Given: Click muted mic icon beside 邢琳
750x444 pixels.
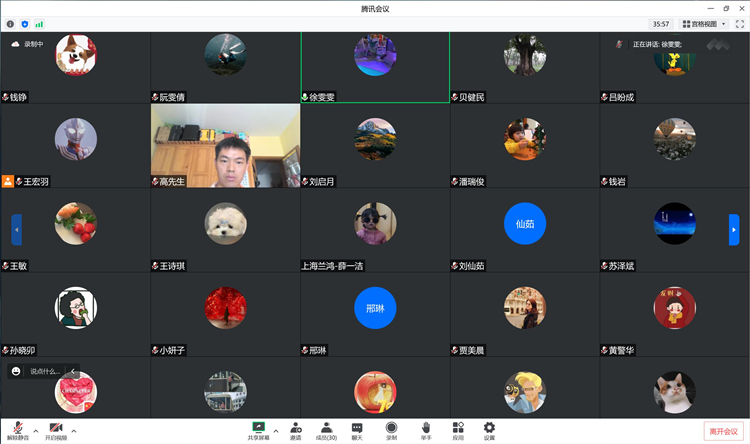Looking at the screenshot, I should point(305,350).
